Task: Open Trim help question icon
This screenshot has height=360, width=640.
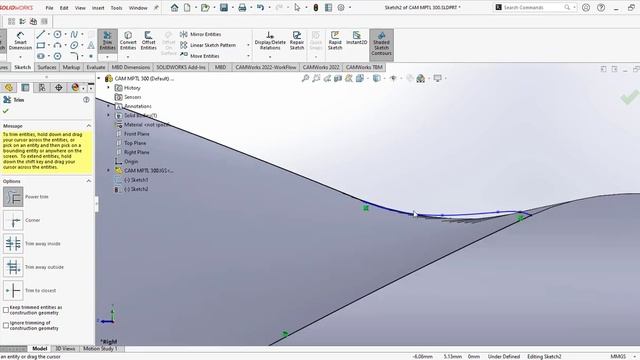Action: pos(86,100)
